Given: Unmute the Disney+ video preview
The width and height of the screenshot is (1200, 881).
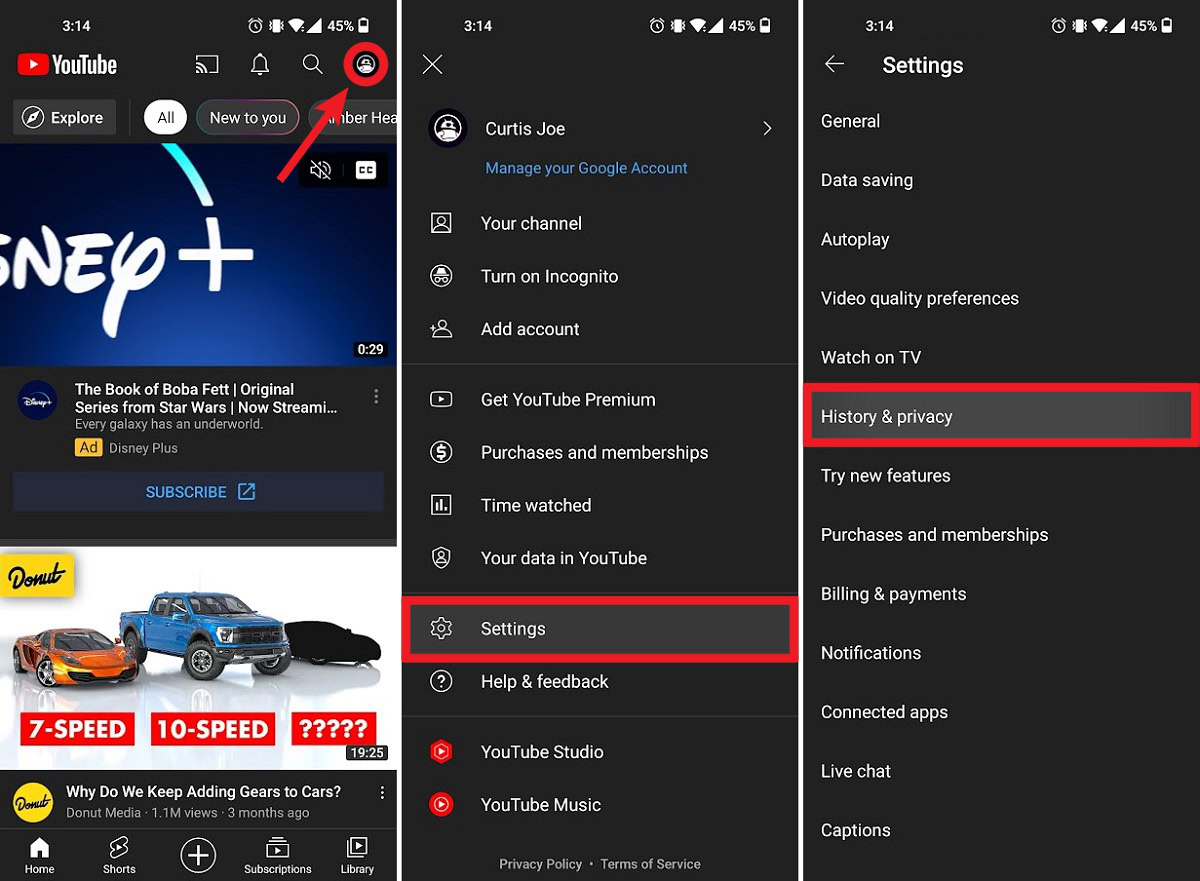Looking at the screenshot, I should click(320, 170).
